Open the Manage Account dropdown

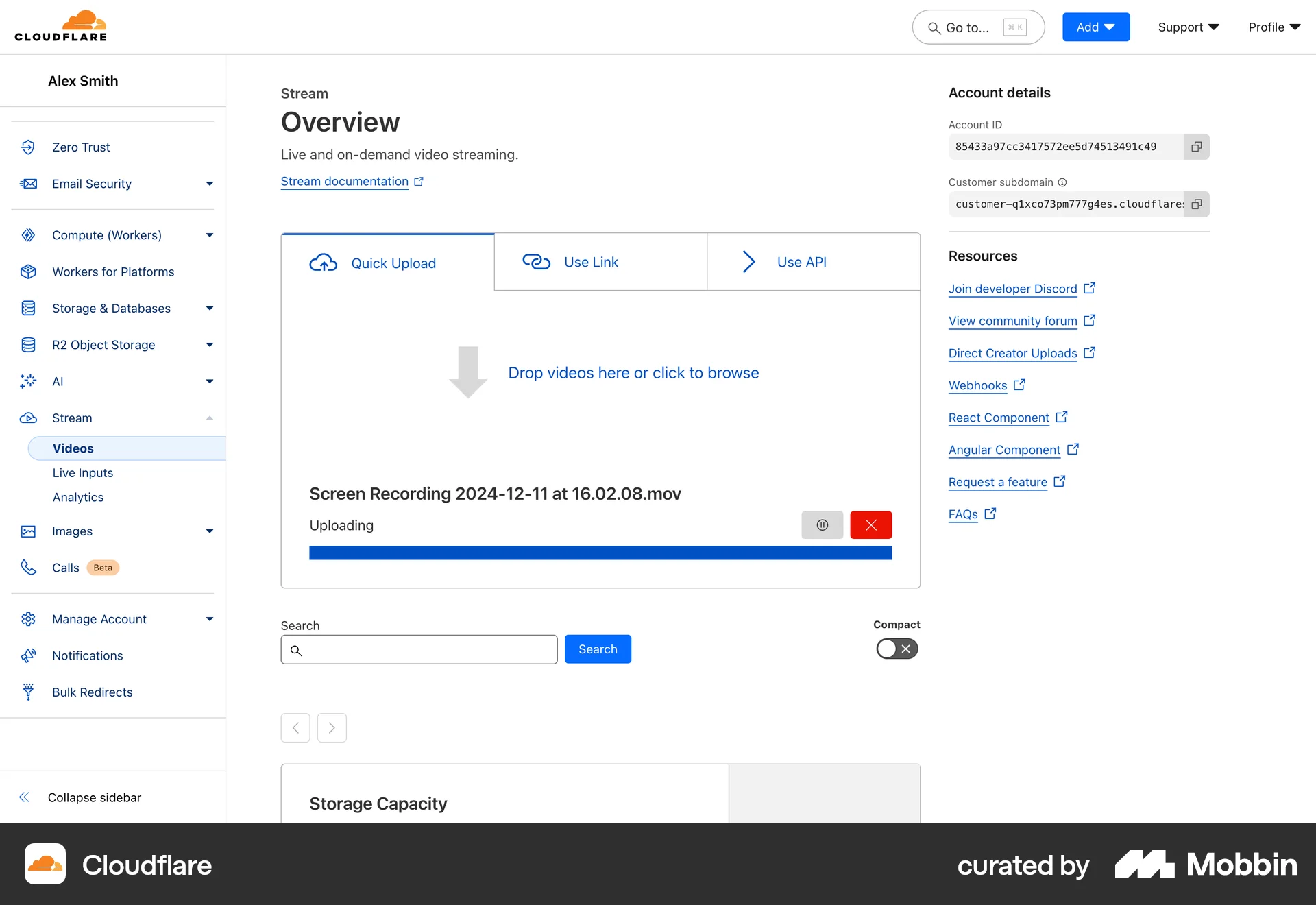pyautogui.click(x=210, y=618)
